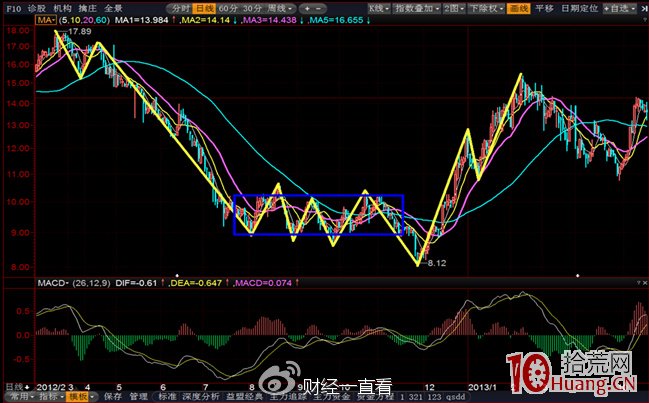Screen dimensions: 649x403
Task: Switch to 分时 intraday view
Action: click(179, 7)
